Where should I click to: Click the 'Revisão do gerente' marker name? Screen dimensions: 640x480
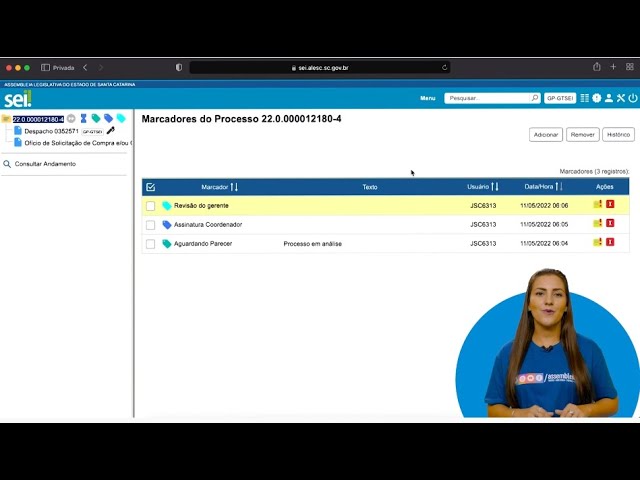pyautogui.click(x=201, y=205)
